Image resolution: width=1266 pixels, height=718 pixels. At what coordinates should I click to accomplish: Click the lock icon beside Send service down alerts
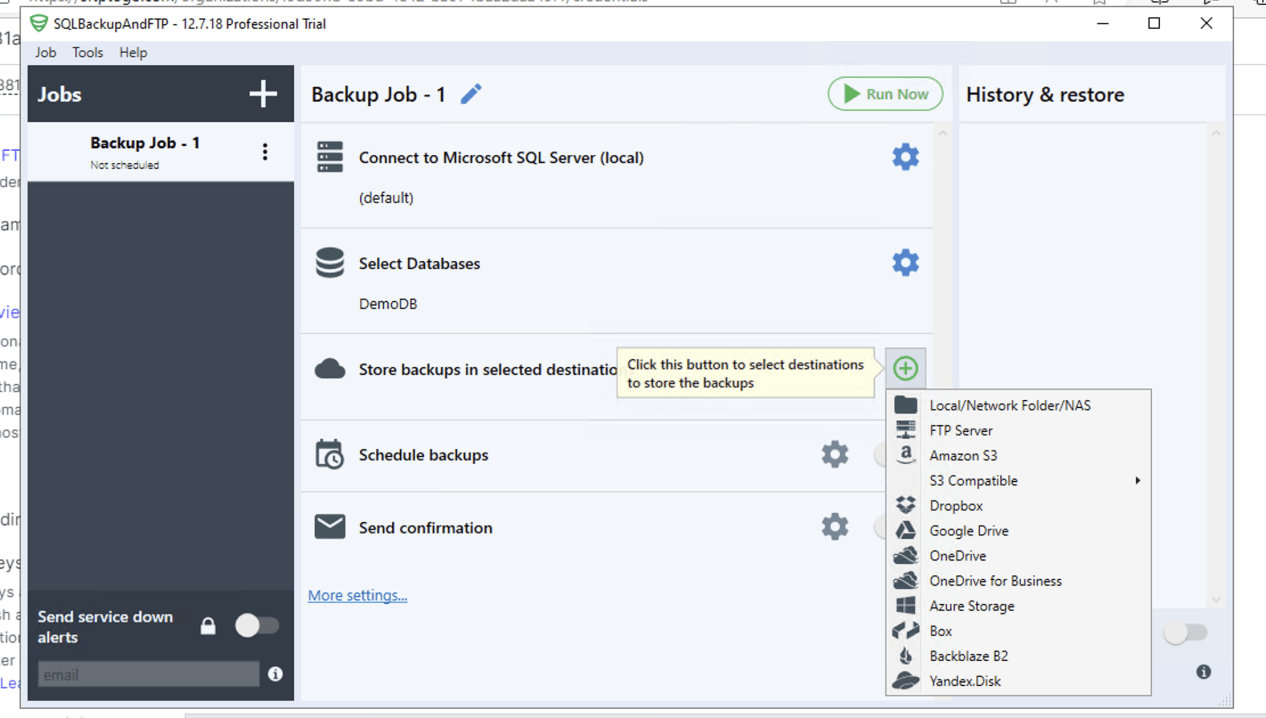click(208, 624)
